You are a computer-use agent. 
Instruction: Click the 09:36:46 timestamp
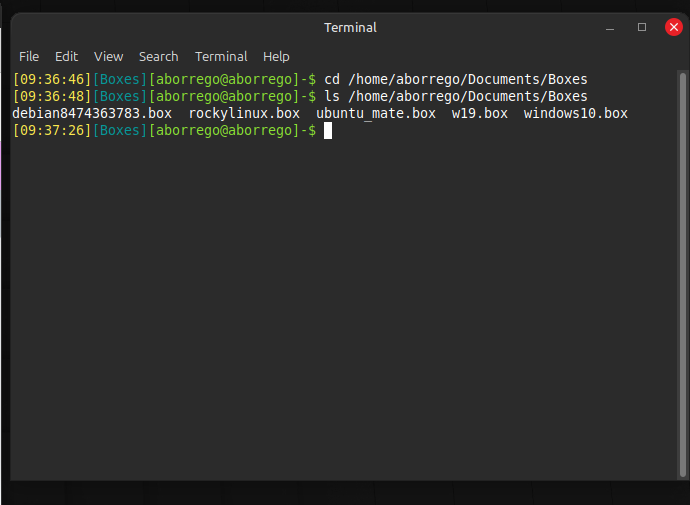pyautogui.click(x=52, y=79)
